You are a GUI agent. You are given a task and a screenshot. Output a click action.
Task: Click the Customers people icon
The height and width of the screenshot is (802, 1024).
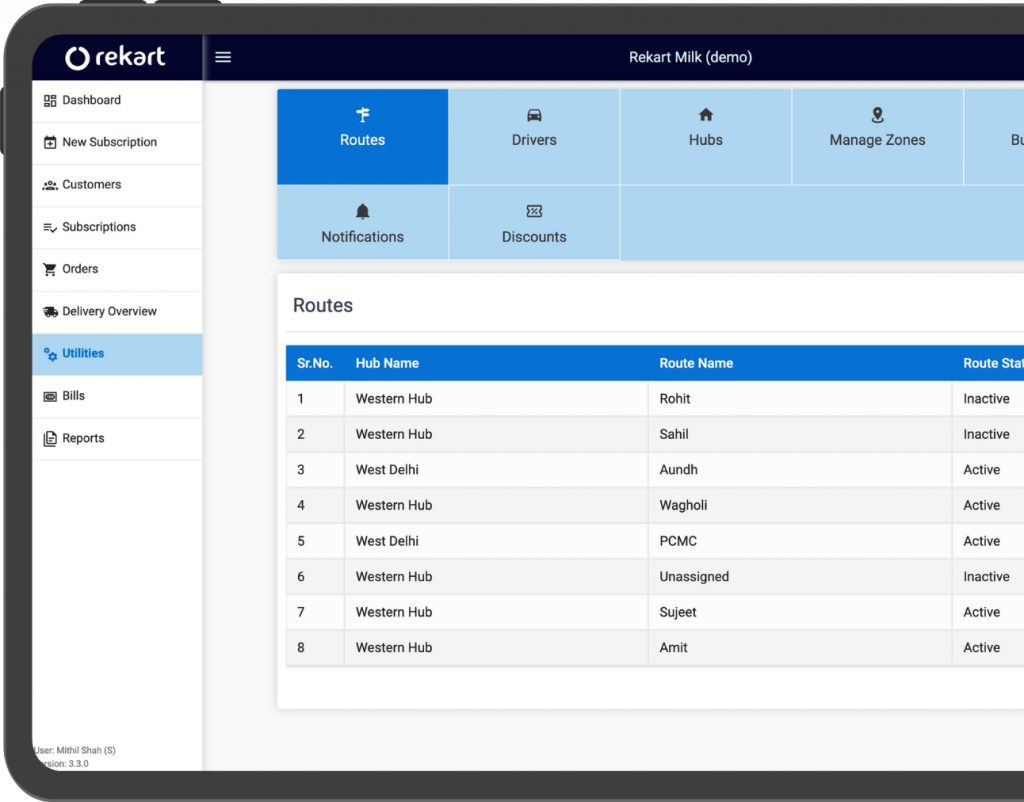click(48, 184)
